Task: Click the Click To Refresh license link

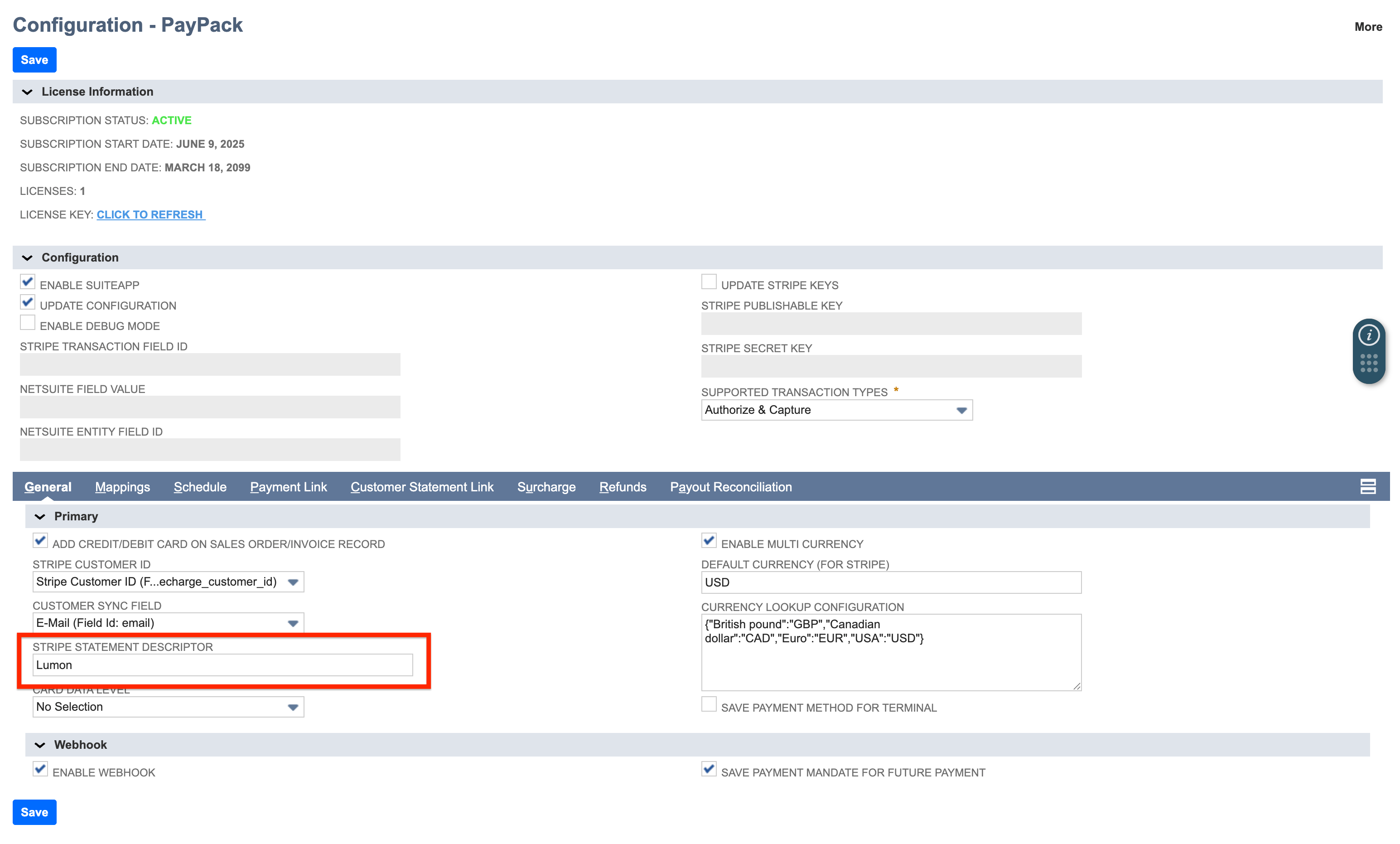Action: coord(150,215)
